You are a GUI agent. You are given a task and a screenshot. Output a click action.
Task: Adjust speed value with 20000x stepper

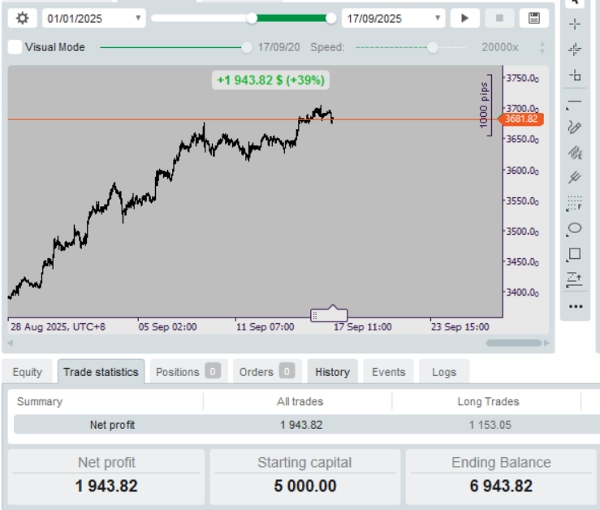[x=542, y=47]
